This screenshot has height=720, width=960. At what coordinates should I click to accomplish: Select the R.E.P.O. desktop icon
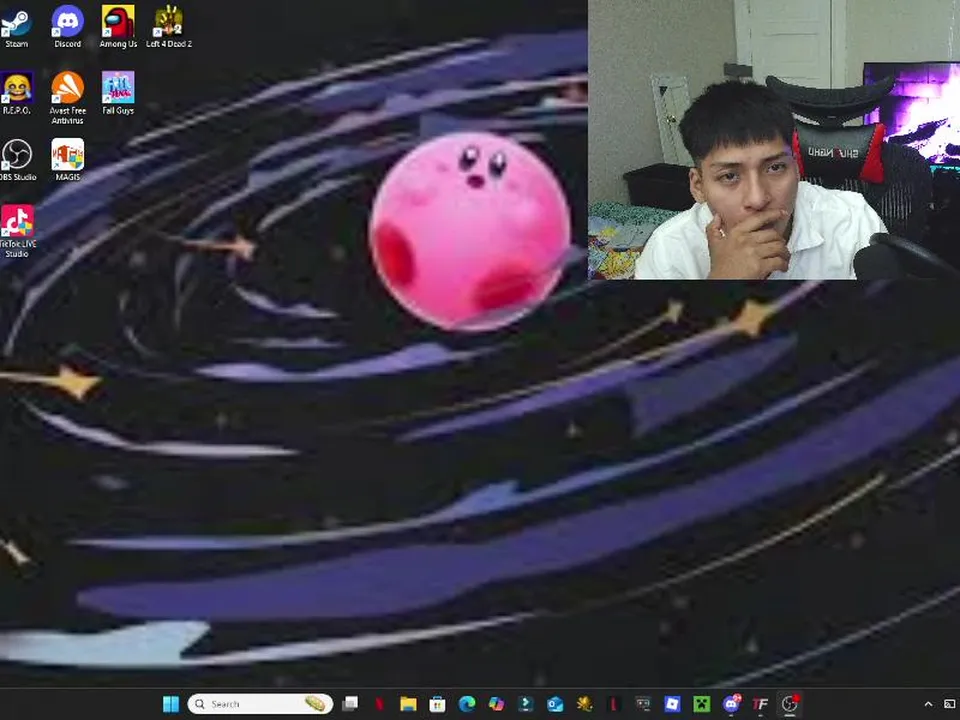click(17, 94)
